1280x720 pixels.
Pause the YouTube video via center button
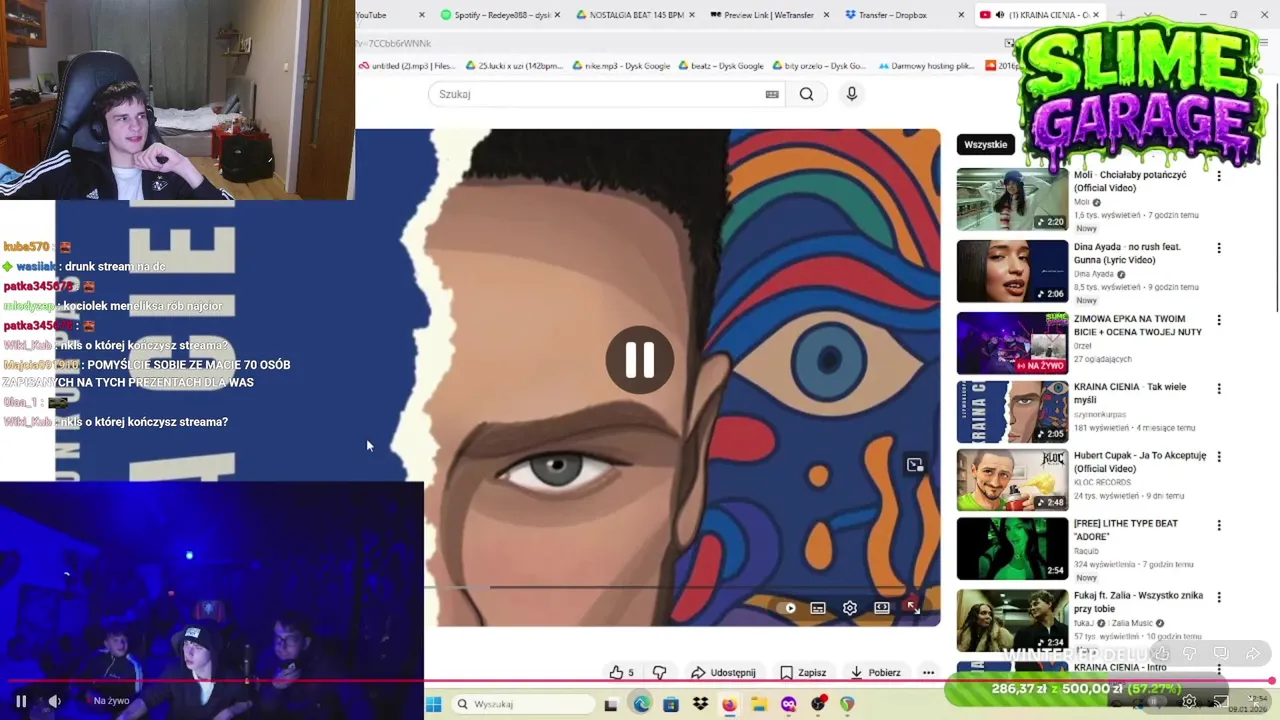point(640,360)
